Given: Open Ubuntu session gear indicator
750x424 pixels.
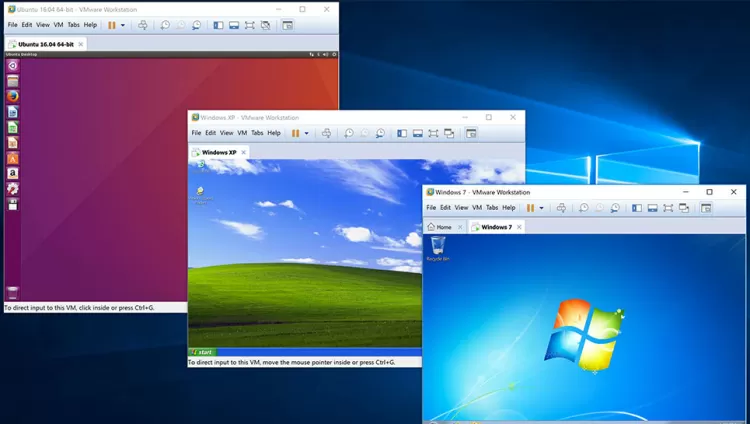Looking at the screenshot, I should point(334,55).
